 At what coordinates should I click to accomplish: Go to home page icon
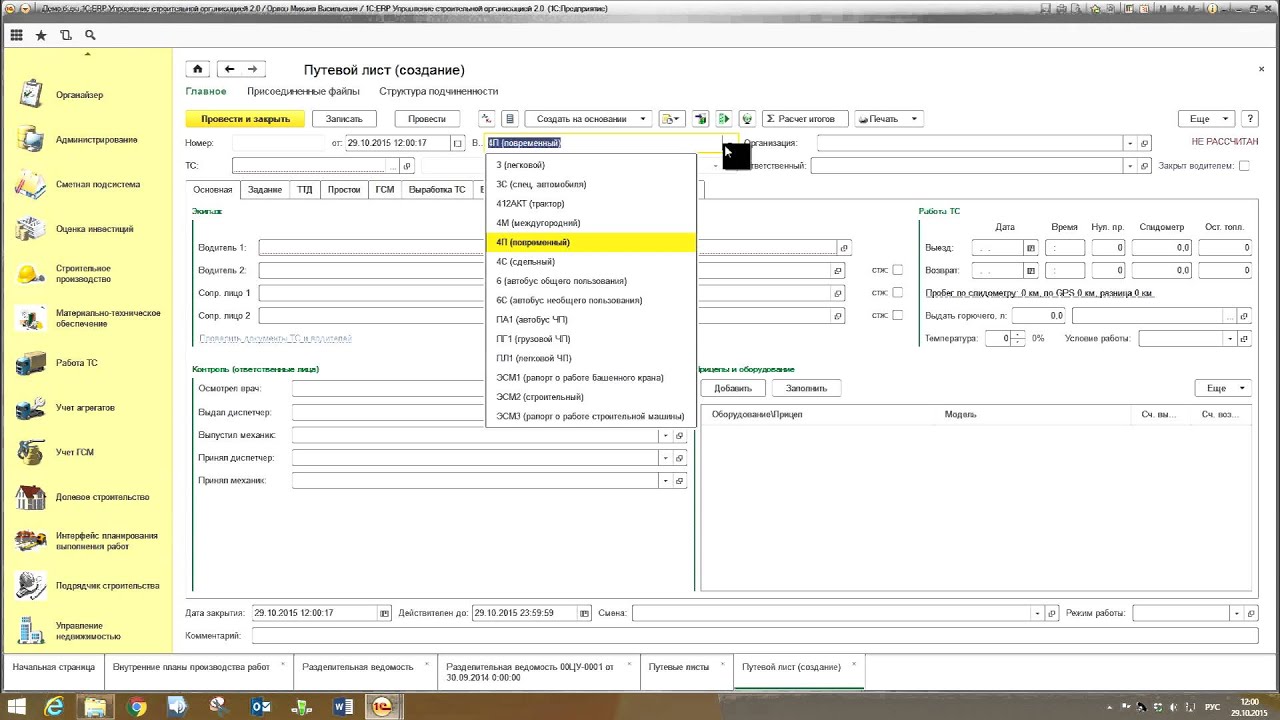197,69
